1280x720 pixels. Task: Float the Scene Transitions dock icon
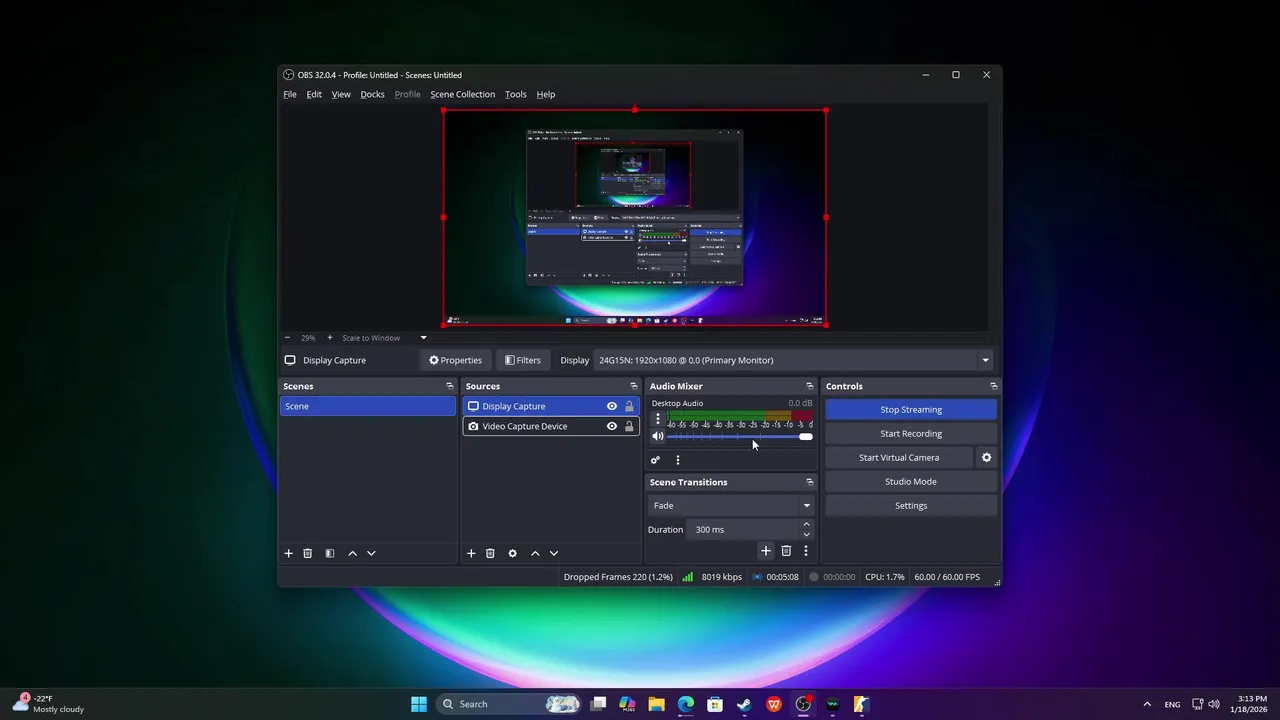[810, 482]
